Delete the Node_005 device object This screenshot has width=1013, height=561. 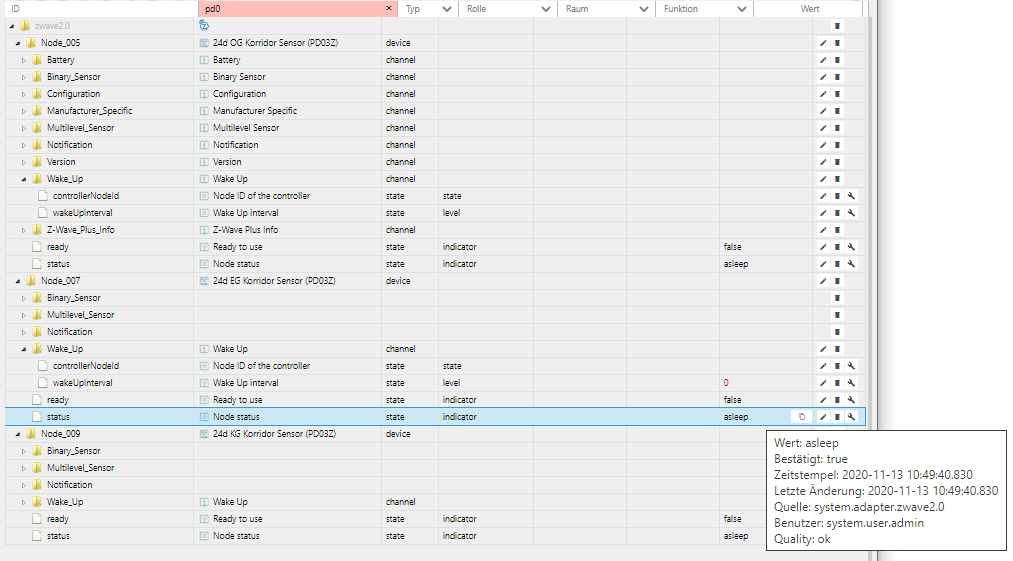pos(837,43)
